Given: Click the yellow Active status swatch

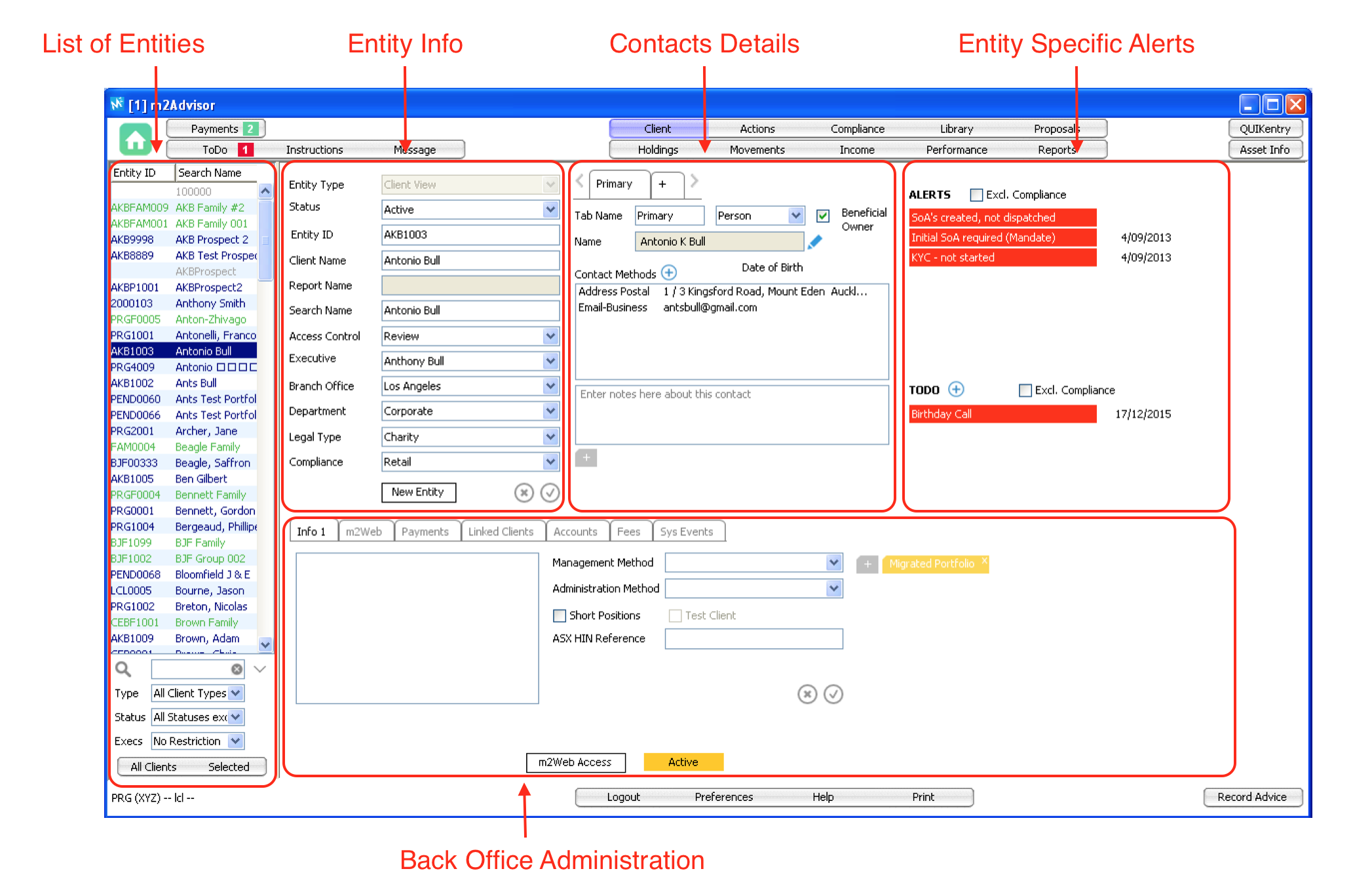Looking at the screenshot, I should [683, 762].
